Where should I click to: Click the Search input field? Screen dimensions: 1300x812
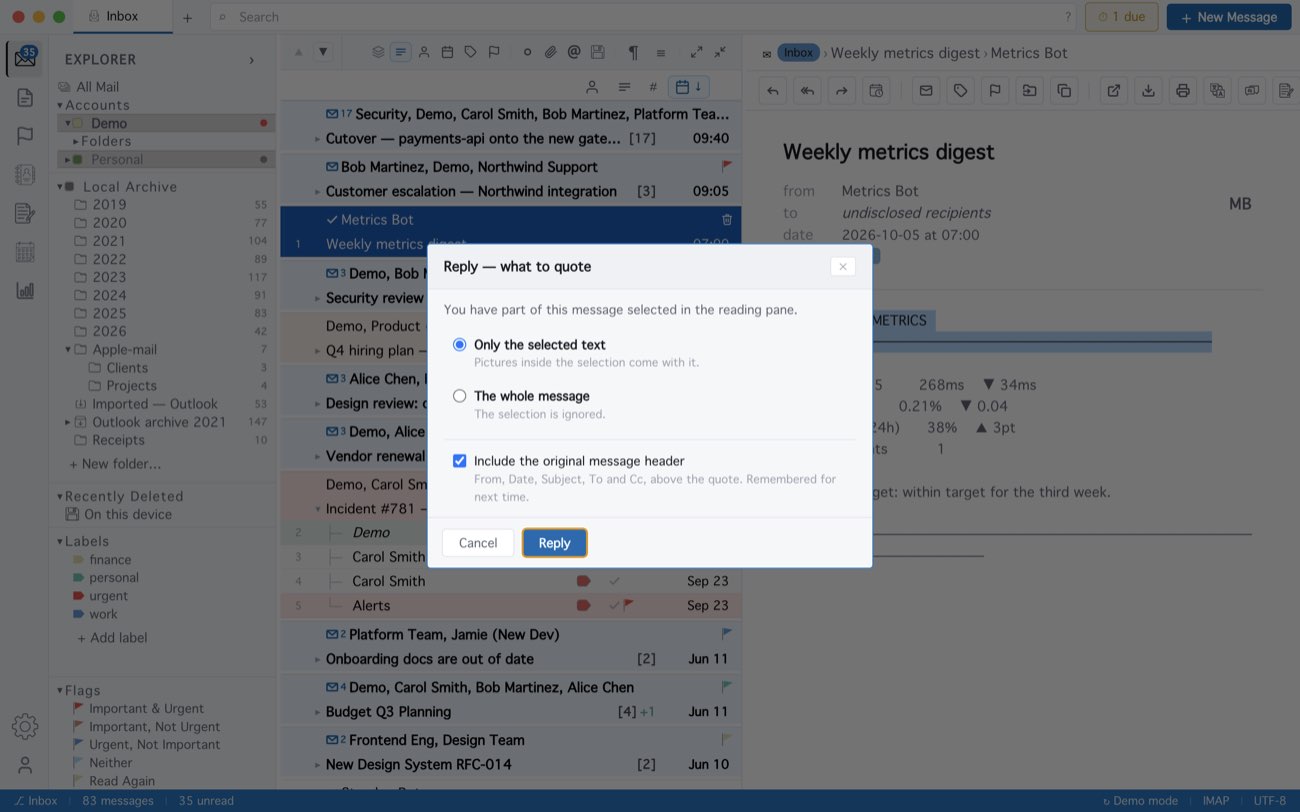645,17
